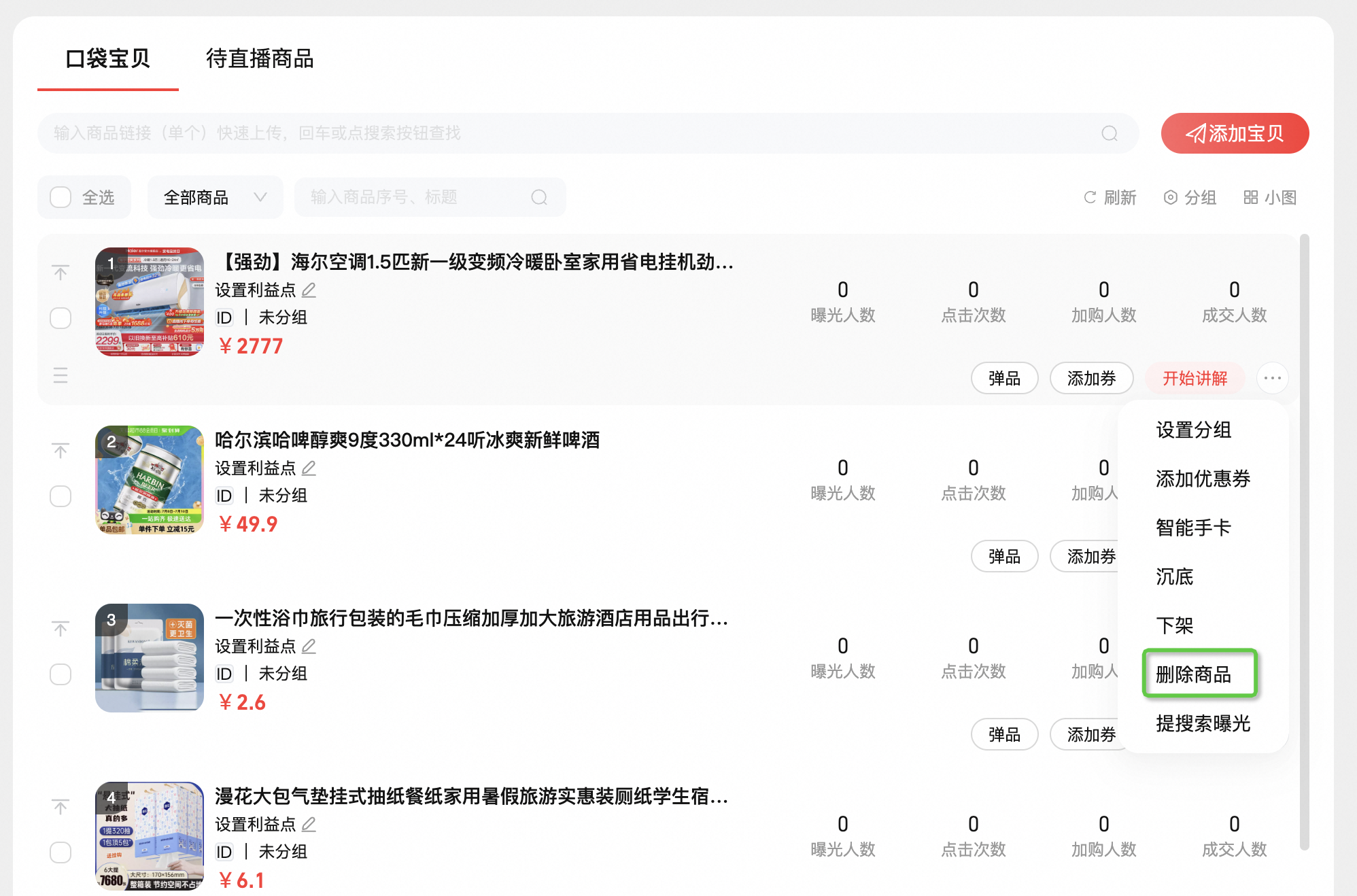This screenshot has width=1357, height=896.
Task: Click the 海尔空调1.5匹 product title
Action: tap(475, 262)
